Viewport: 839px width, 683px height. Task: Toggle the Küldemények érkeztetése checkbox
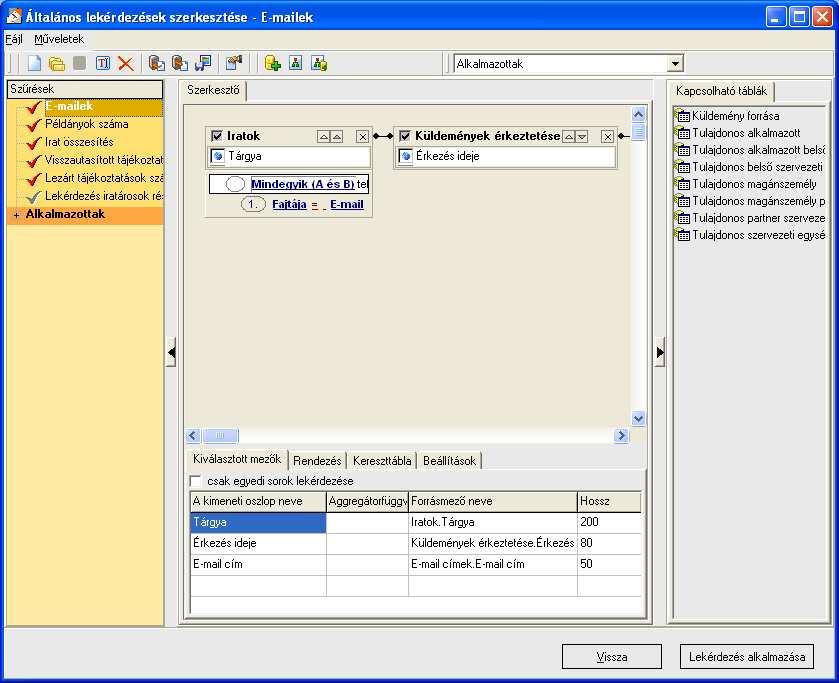click(x=405, y=136)
